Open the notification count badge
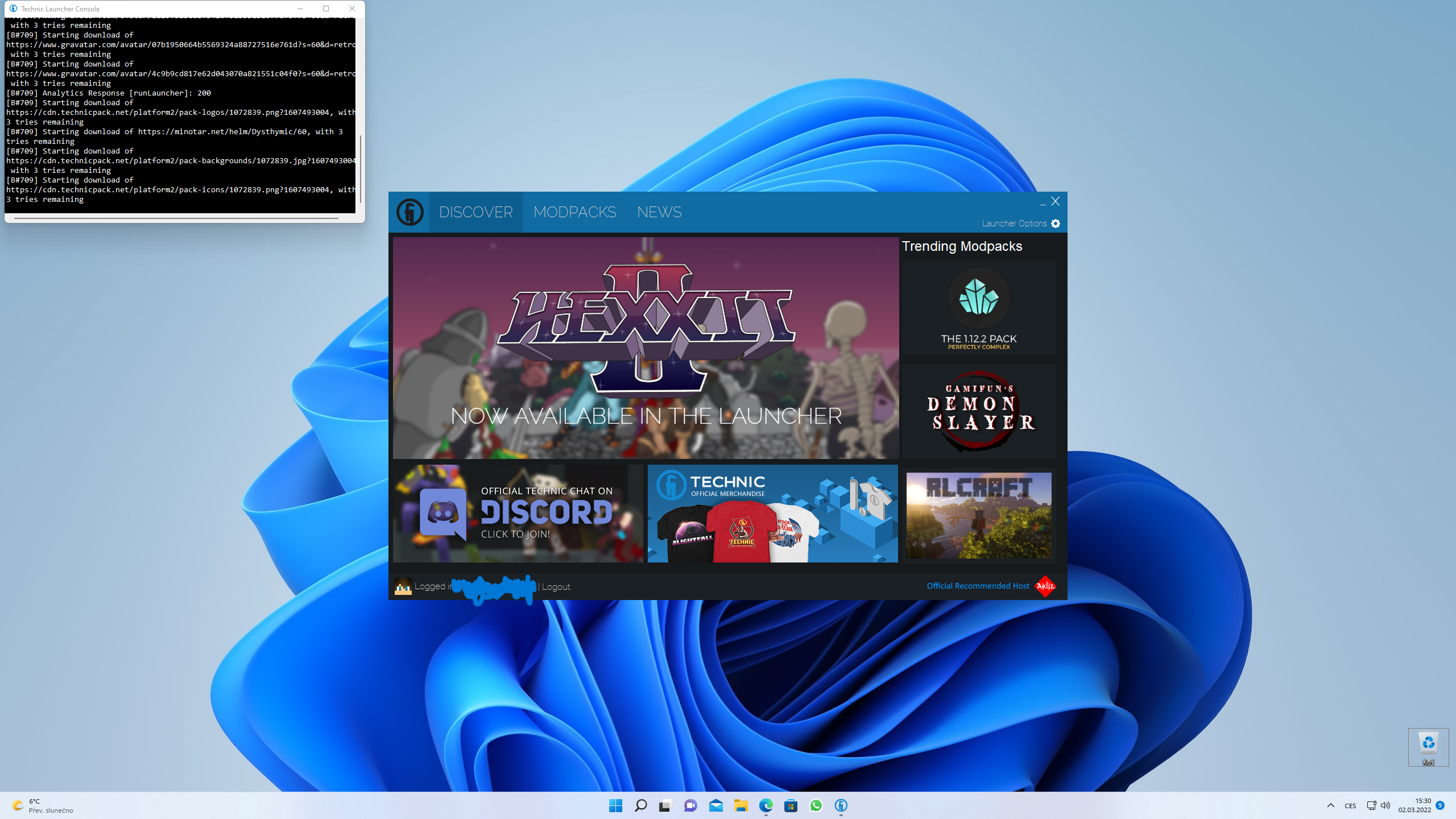The width and height of the screenshot is (1456, 819). pyautogui.click(x=1440, y=805)
